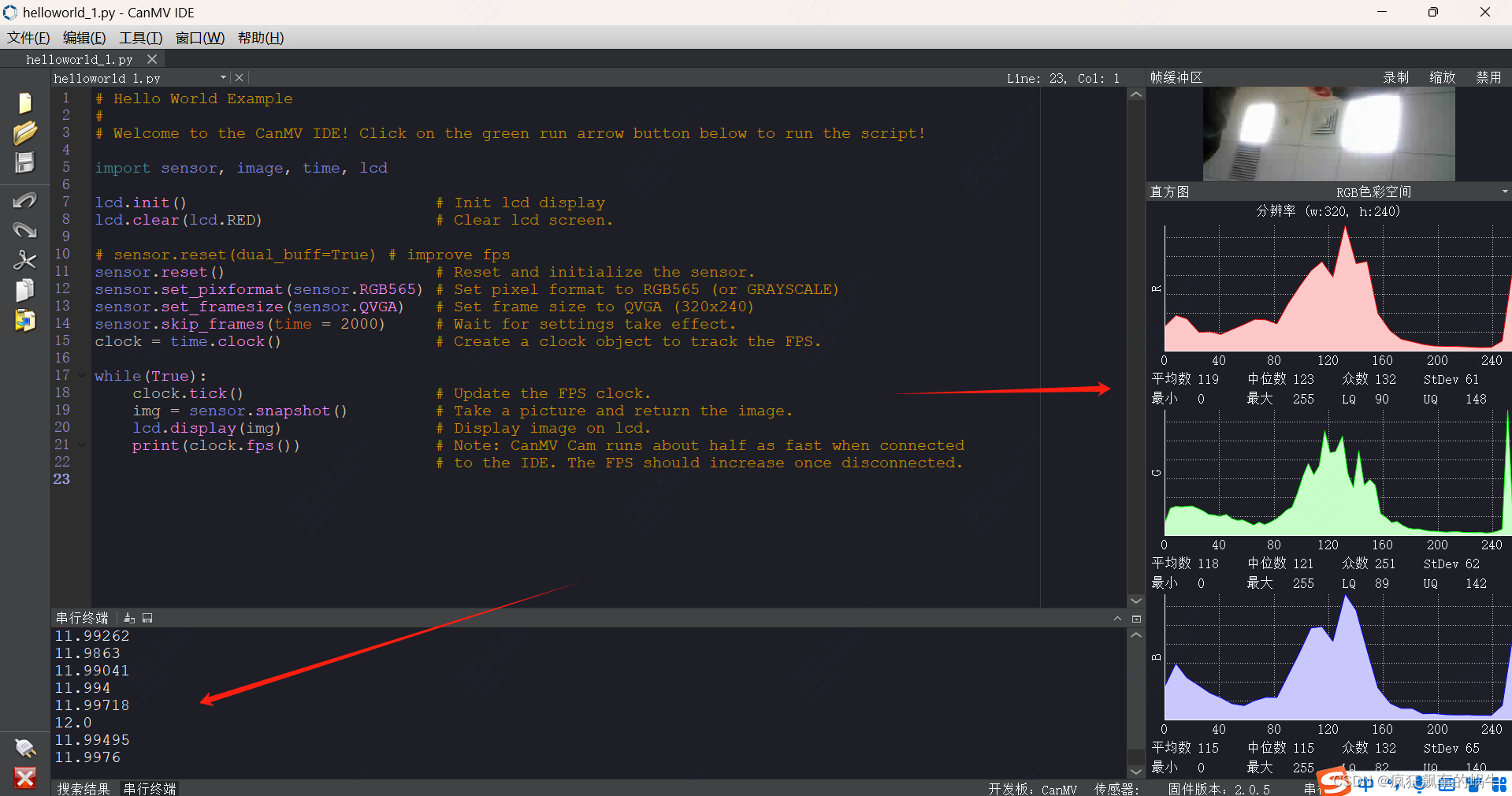
Task: Click the Open File folder icon
Action: (24, 133)
